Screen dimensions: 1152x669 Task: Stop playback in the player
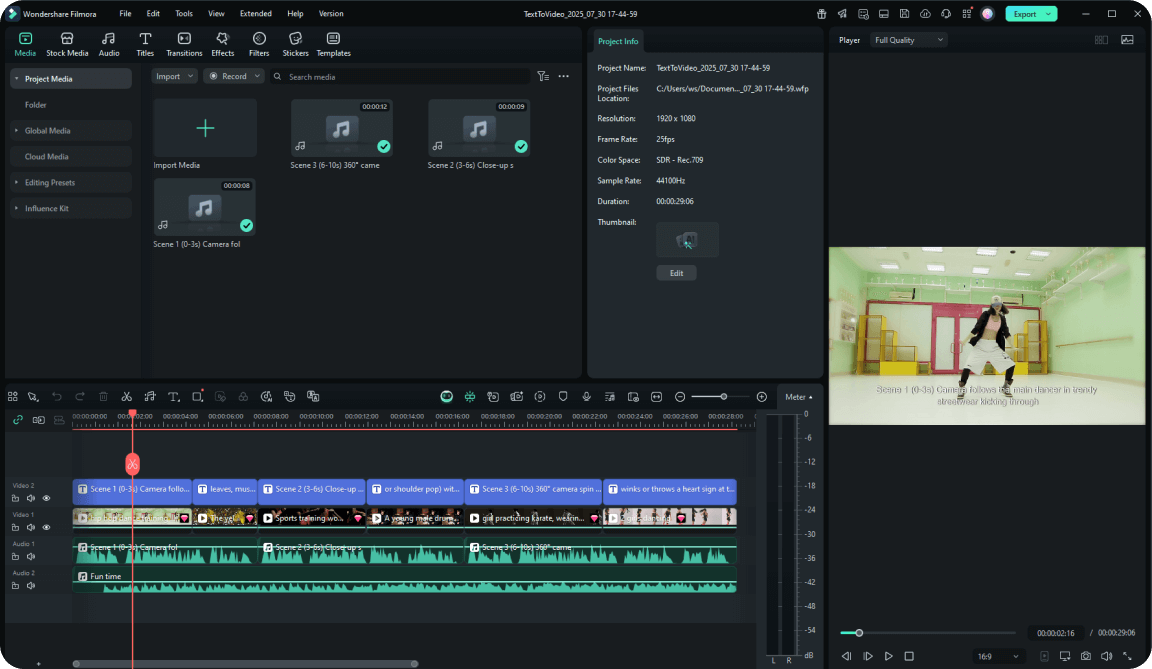coord(909,656)
